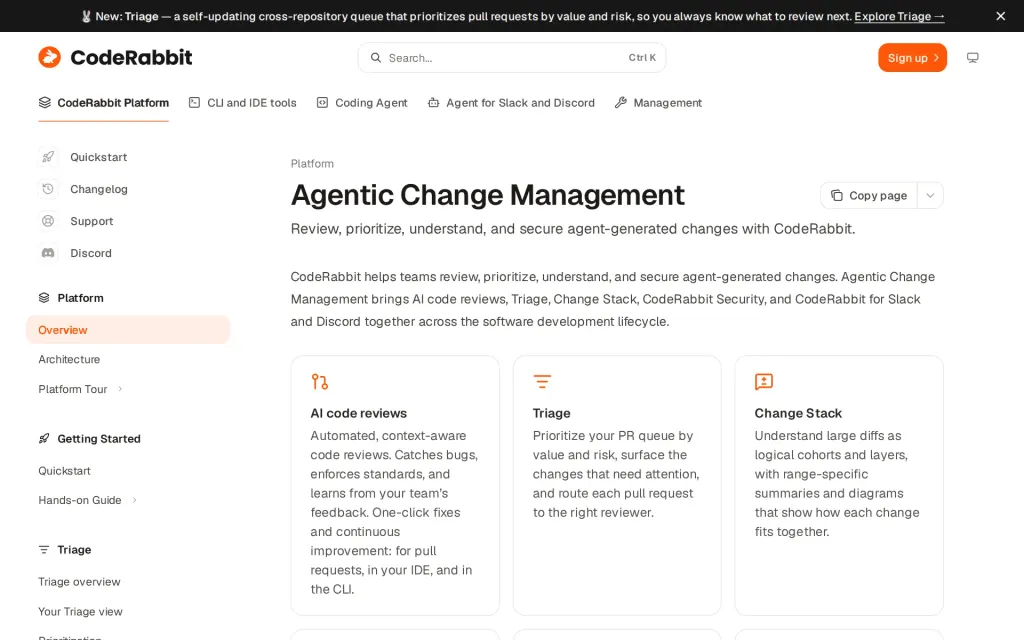Screen dimensions: 1024x640
Task: Click the Agentic Change Management heading
Action: coord(488,195)
